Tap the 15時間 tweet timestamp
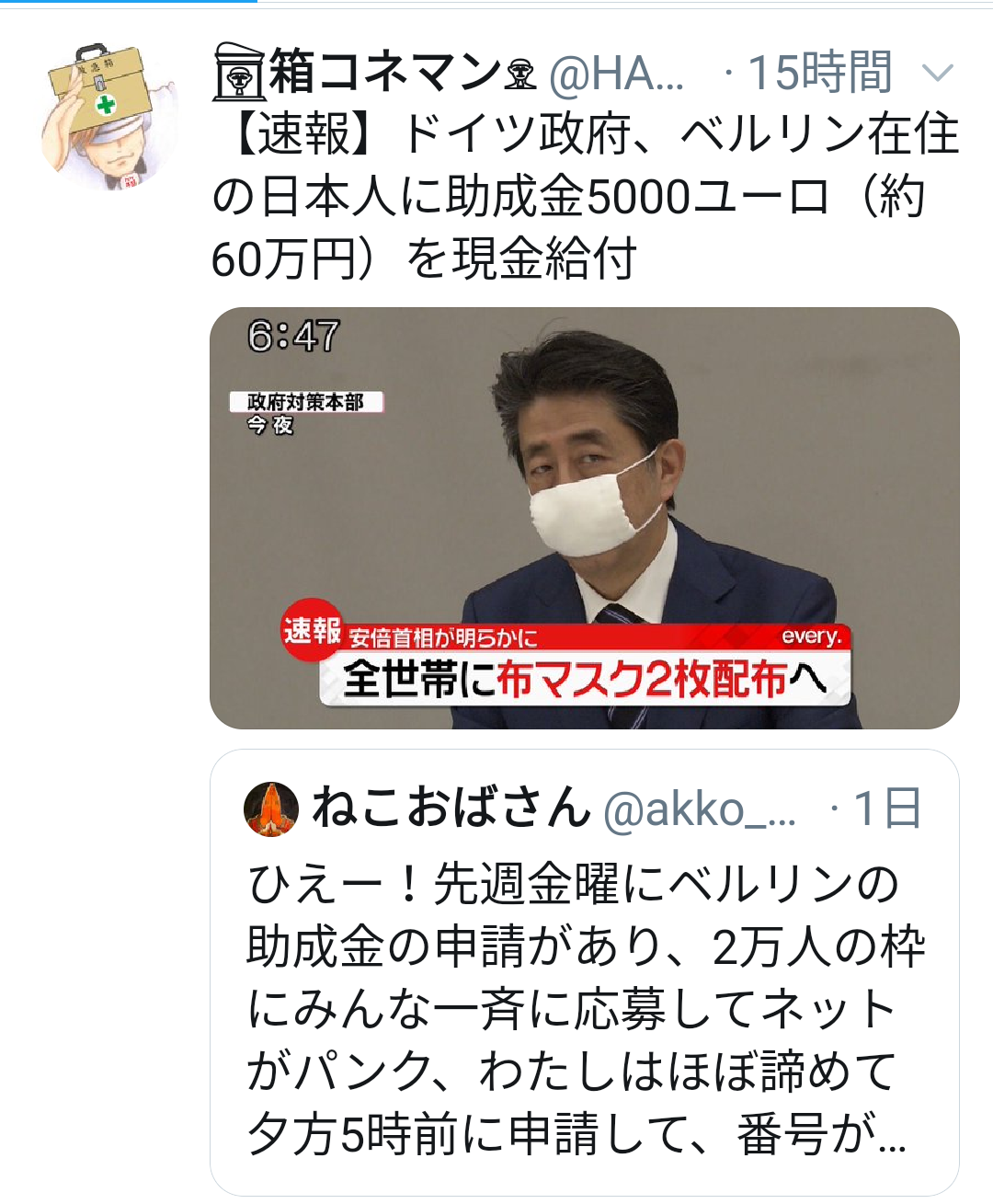Screen dimensions: 993x1204 tap(820, 74)
